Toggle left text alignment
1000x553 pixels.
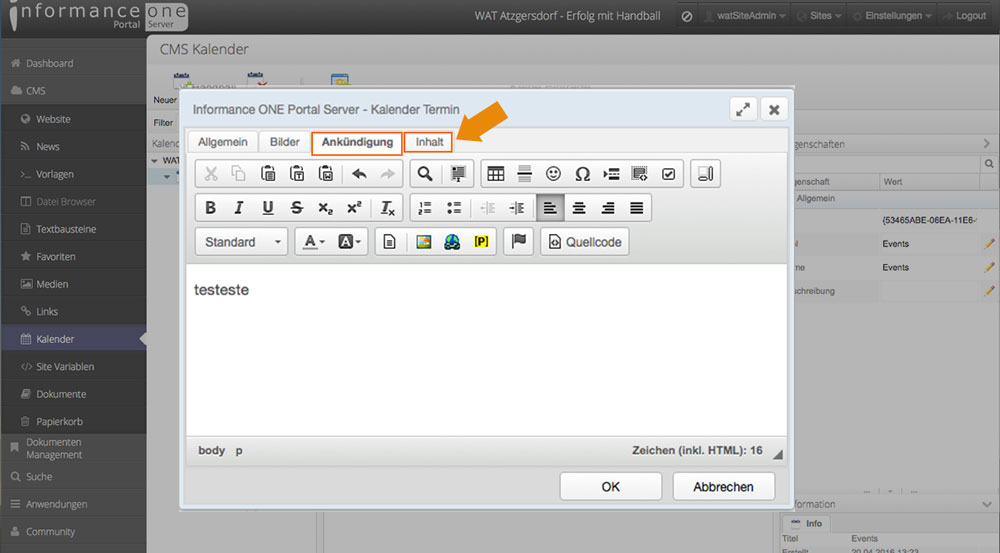[550, 208]
